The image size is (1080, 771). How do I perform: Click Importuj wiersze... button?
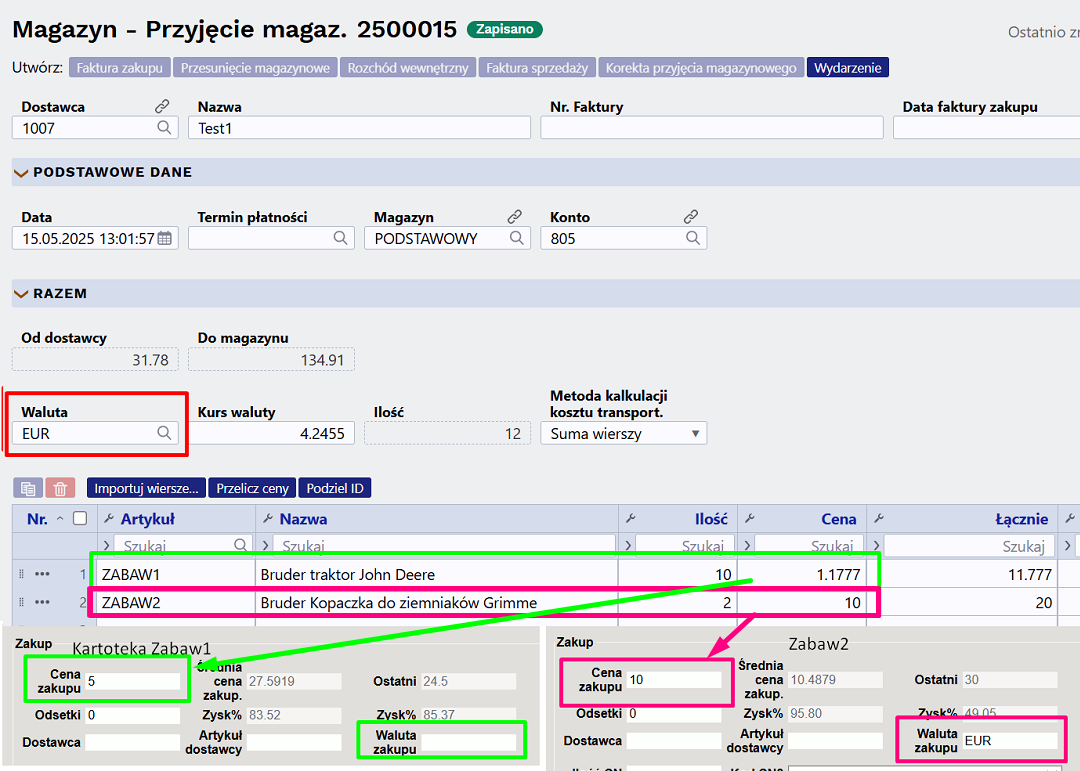(146, 488)
